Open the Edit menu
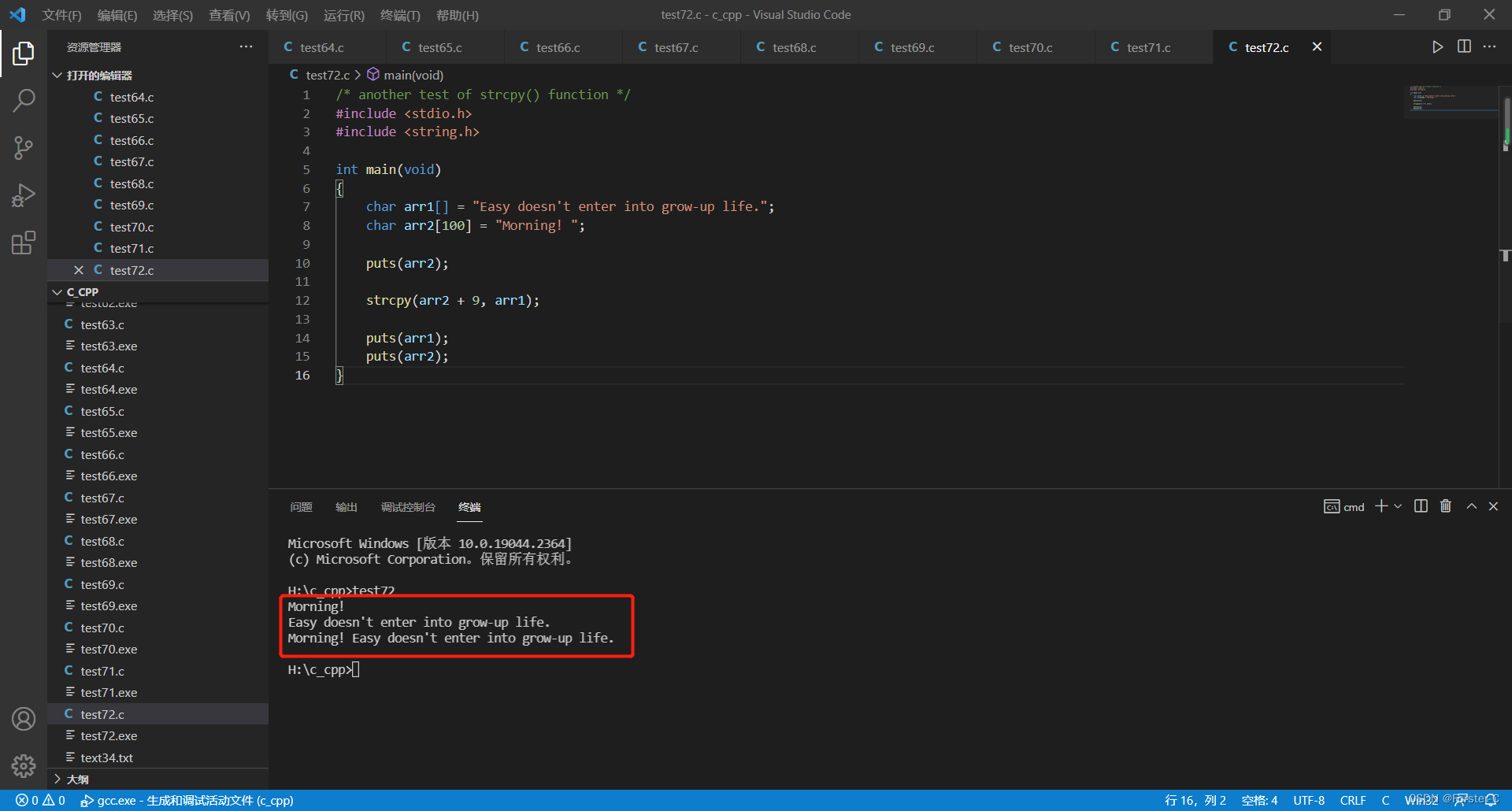 pos(117,15)
